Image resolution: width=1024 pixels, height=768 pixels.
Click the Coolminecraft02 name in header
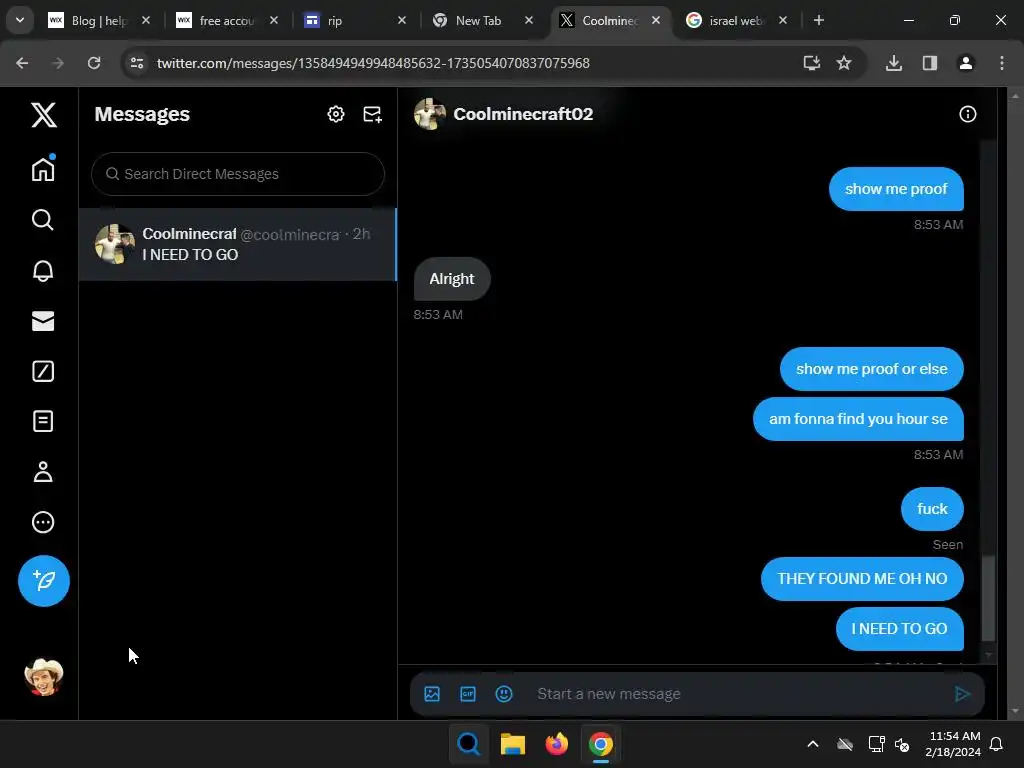click(x=523, y=114)
